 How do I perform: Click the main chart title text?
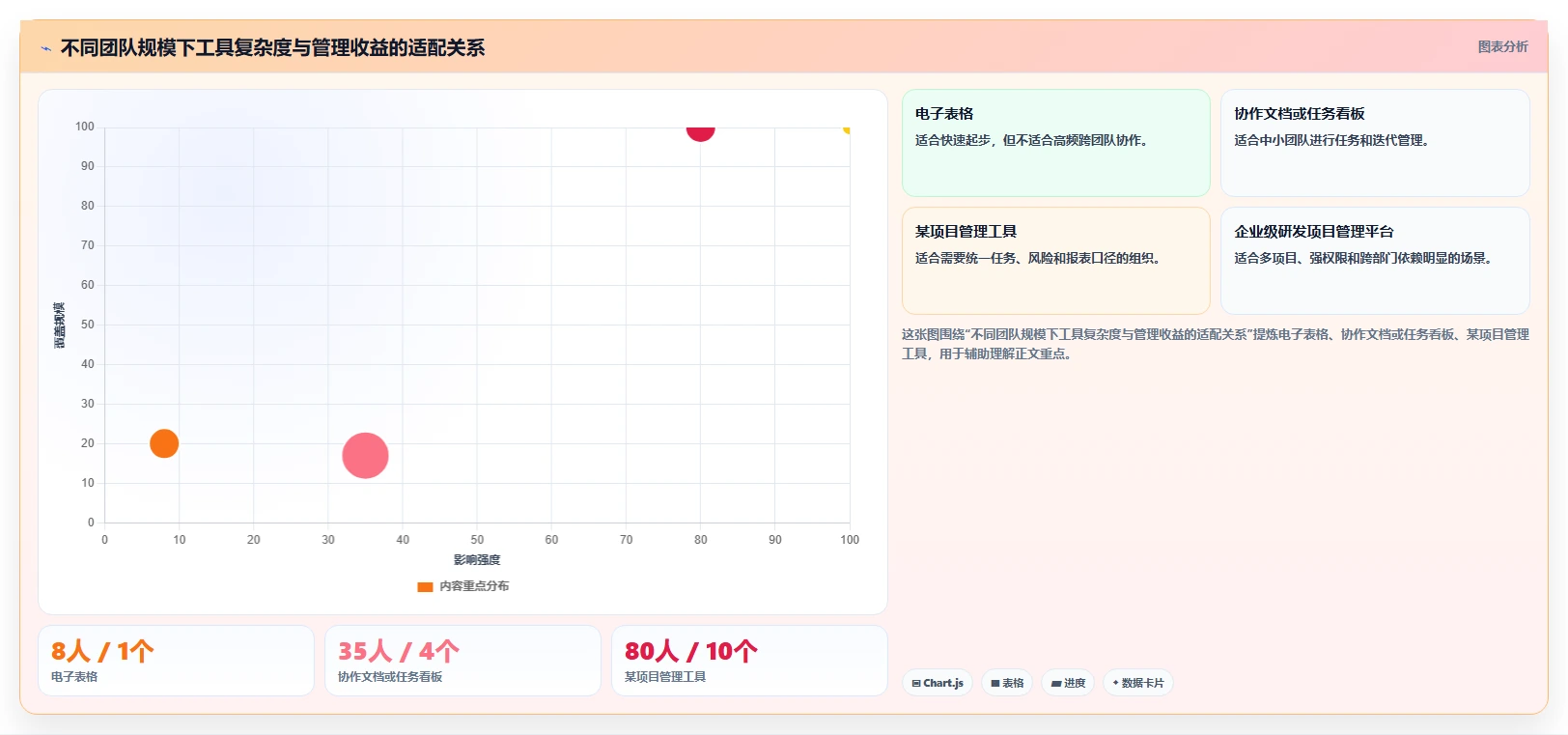[272, 47]
